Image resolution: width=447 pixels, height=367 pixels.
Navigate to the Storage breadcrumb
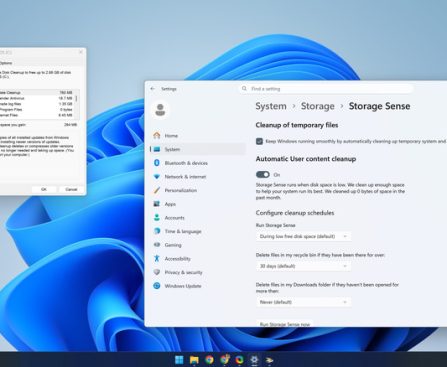[318, 106]
